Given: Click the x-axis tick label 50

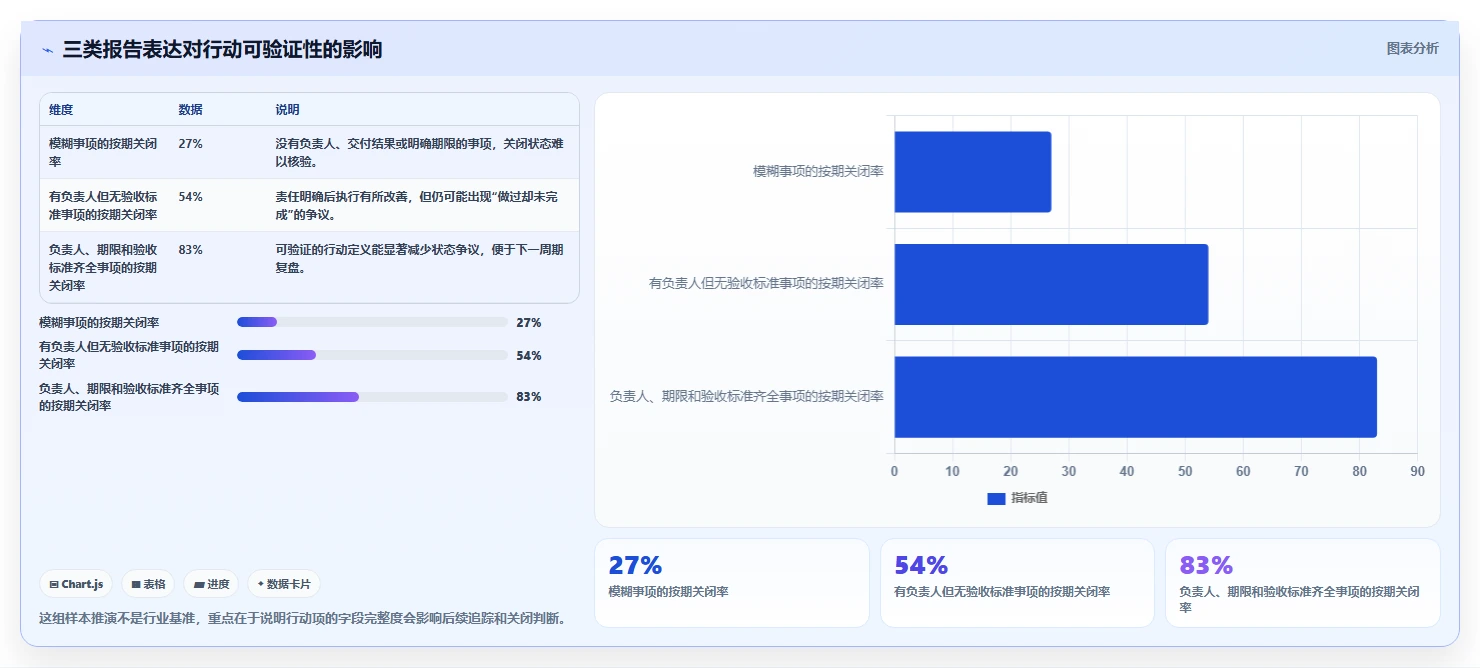Looking at the screenshot, I should click(x=1185, y=471).
